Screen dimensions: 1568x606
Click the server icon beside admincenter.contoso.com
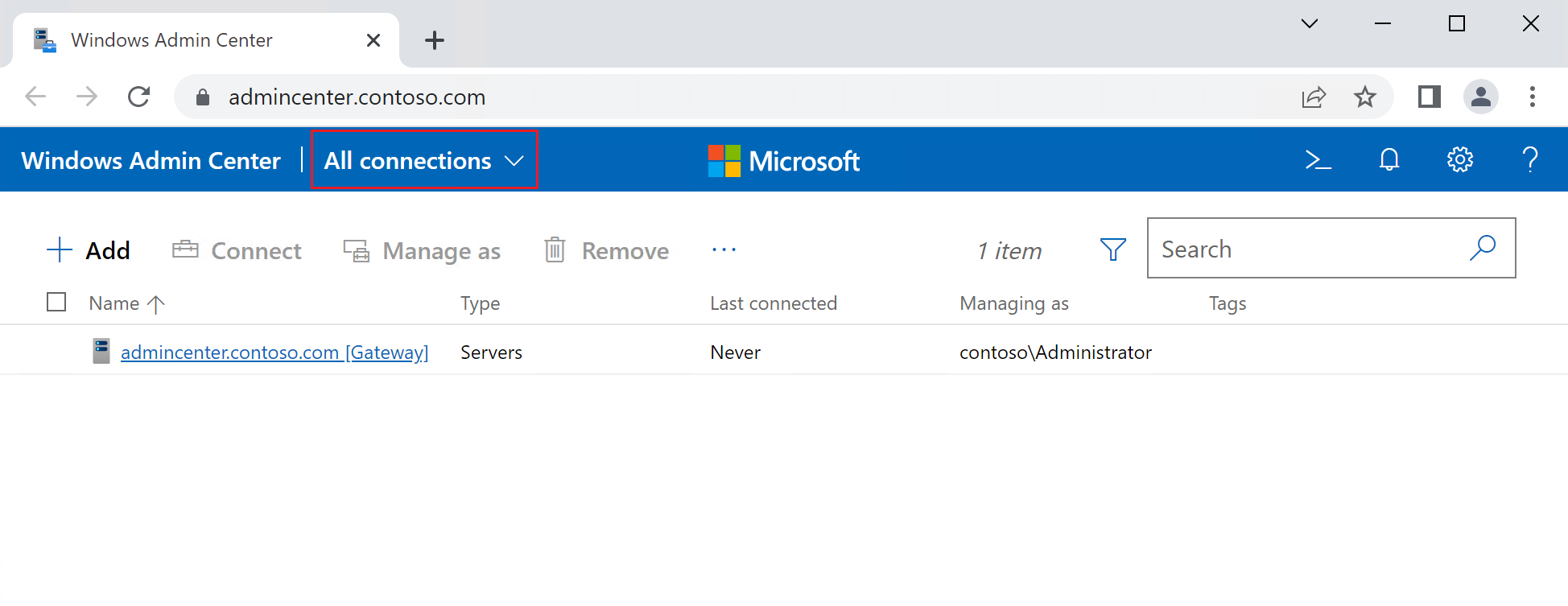[x=101, y=352]
